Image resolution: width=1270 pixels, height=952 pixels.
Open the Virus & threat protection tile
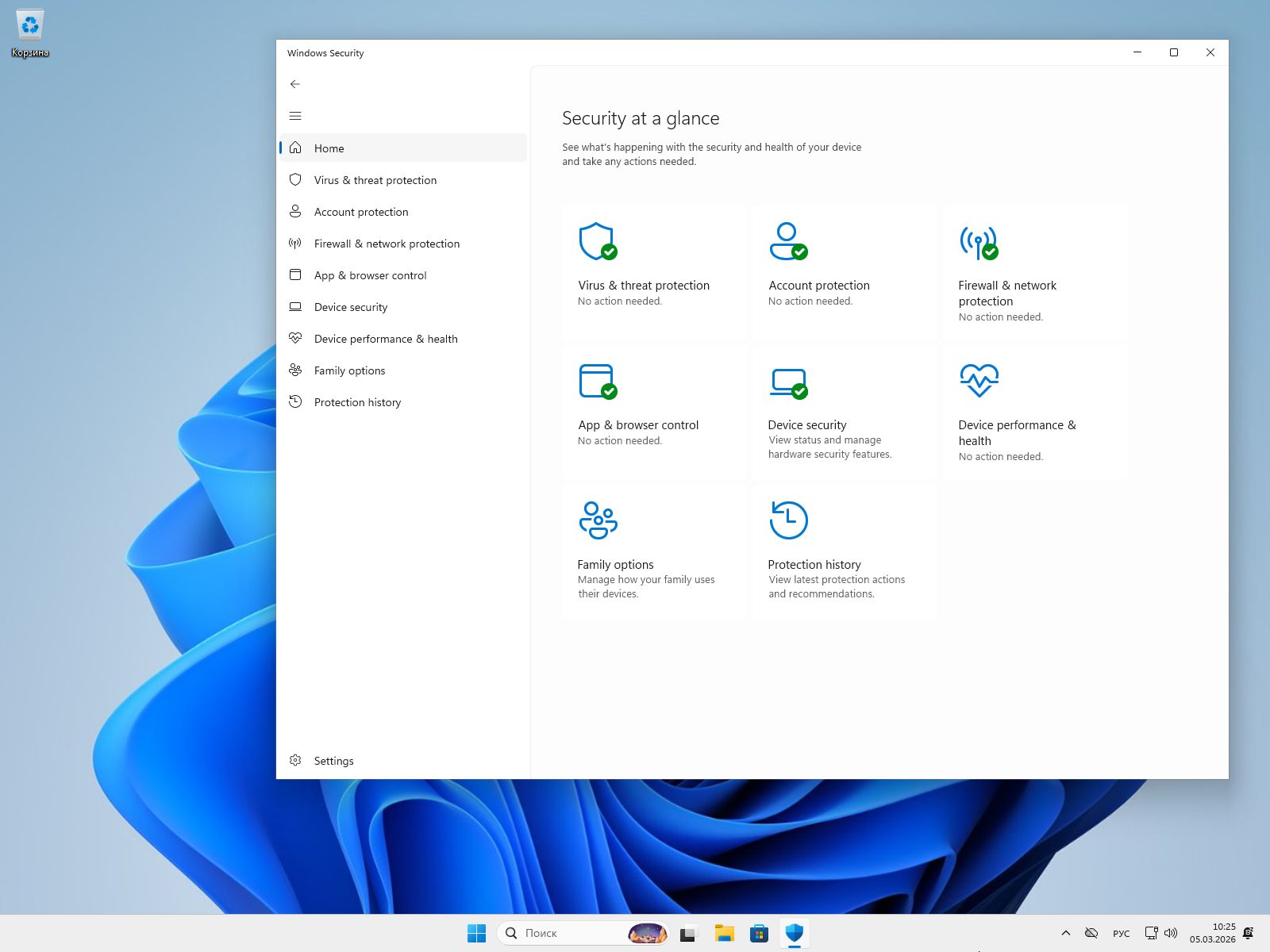tap(652, 270)
